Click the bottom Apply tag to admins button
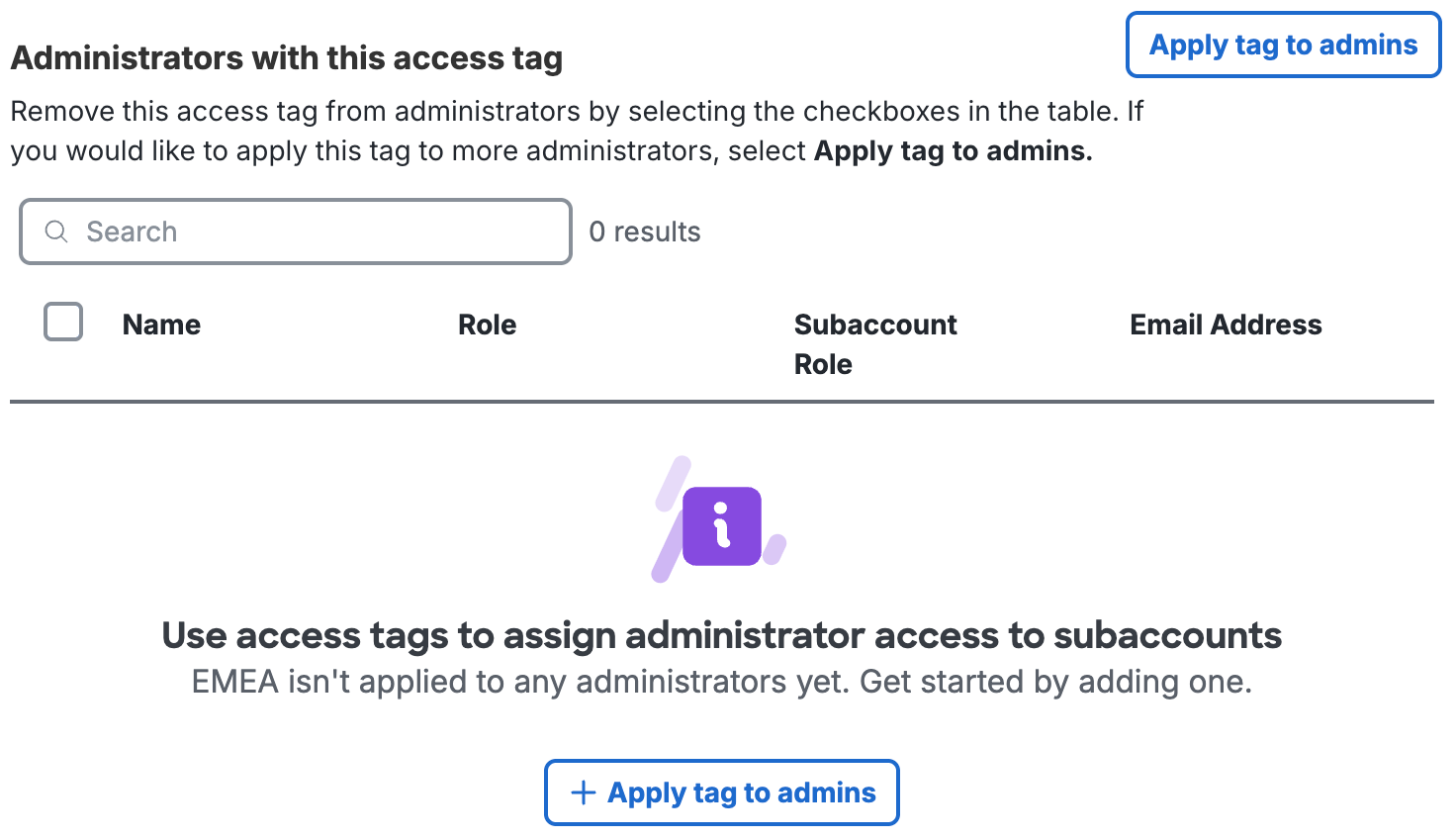Screen dimensions: 1456x839 click(x=721, y=792)
